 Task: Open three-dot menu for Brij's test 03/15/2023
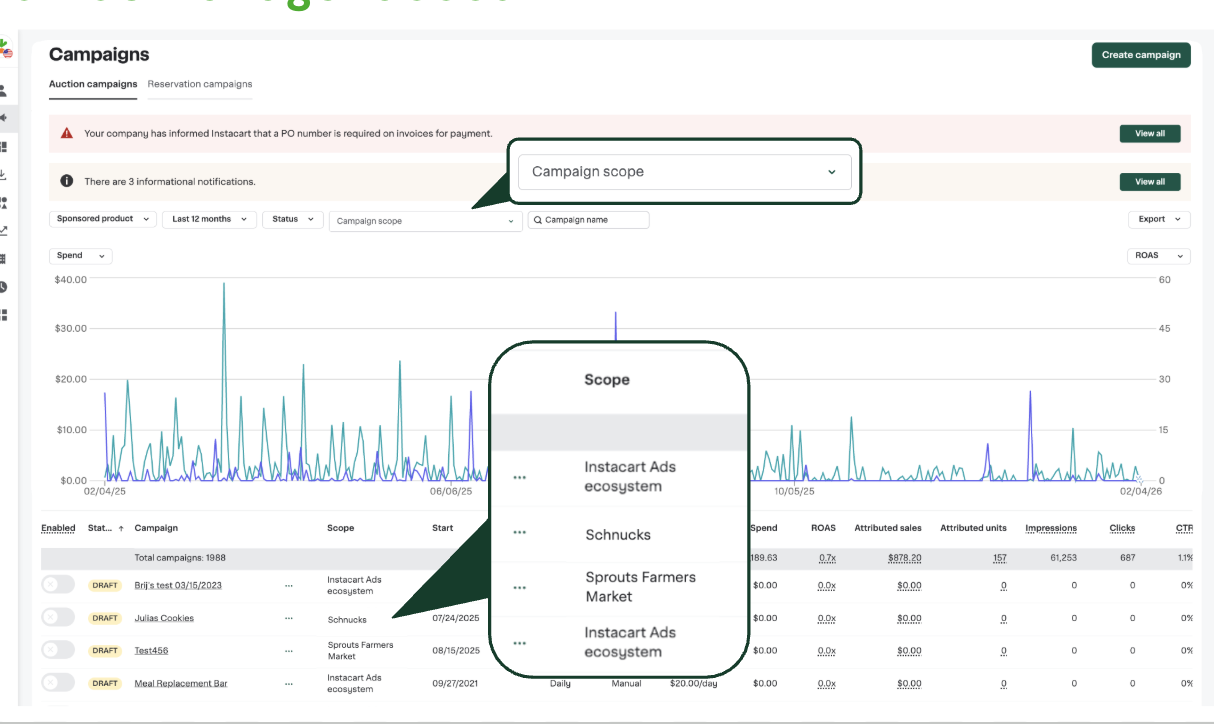coord(289,585)
